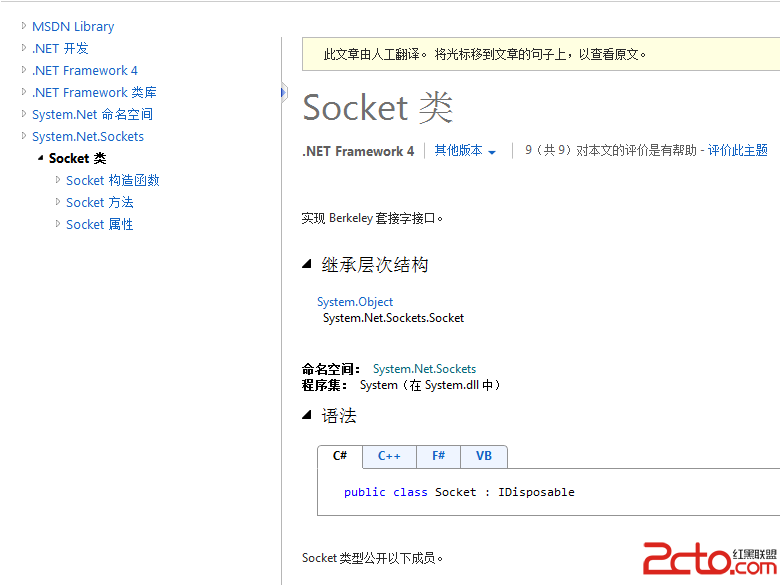Image resolution: width=780 pixels, height=585 pixels.
Task: Click the Socket 类 page heading
Action: 378,108
